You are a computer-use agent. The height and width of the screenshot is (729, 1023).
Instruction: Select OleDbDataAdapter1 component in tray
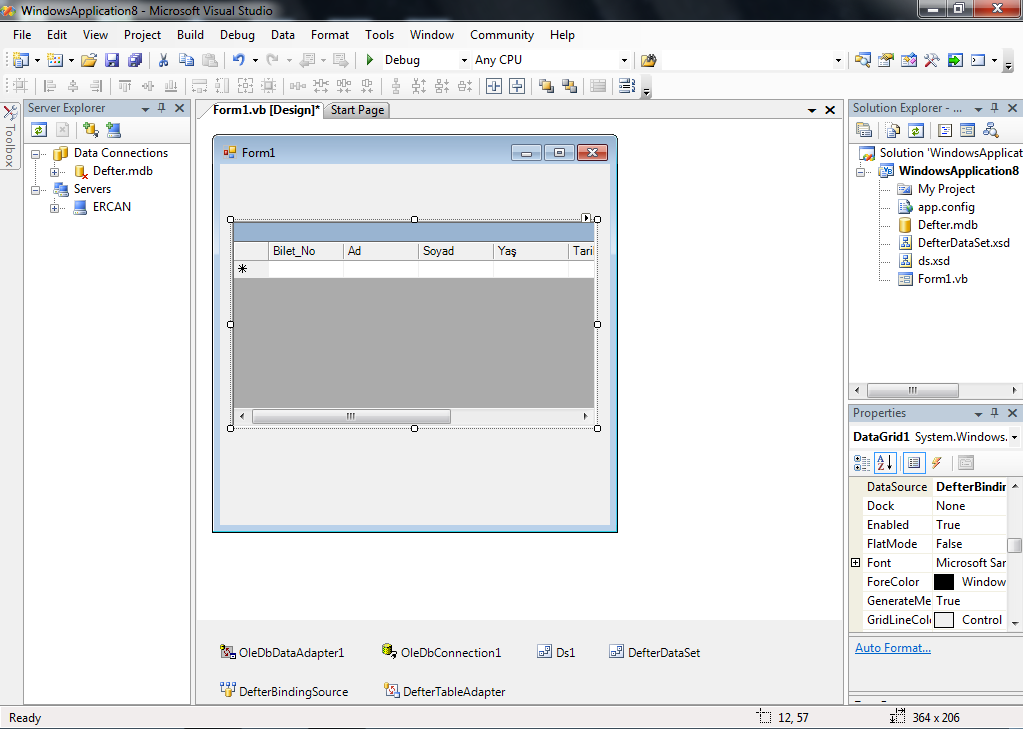tap(282, 653)
